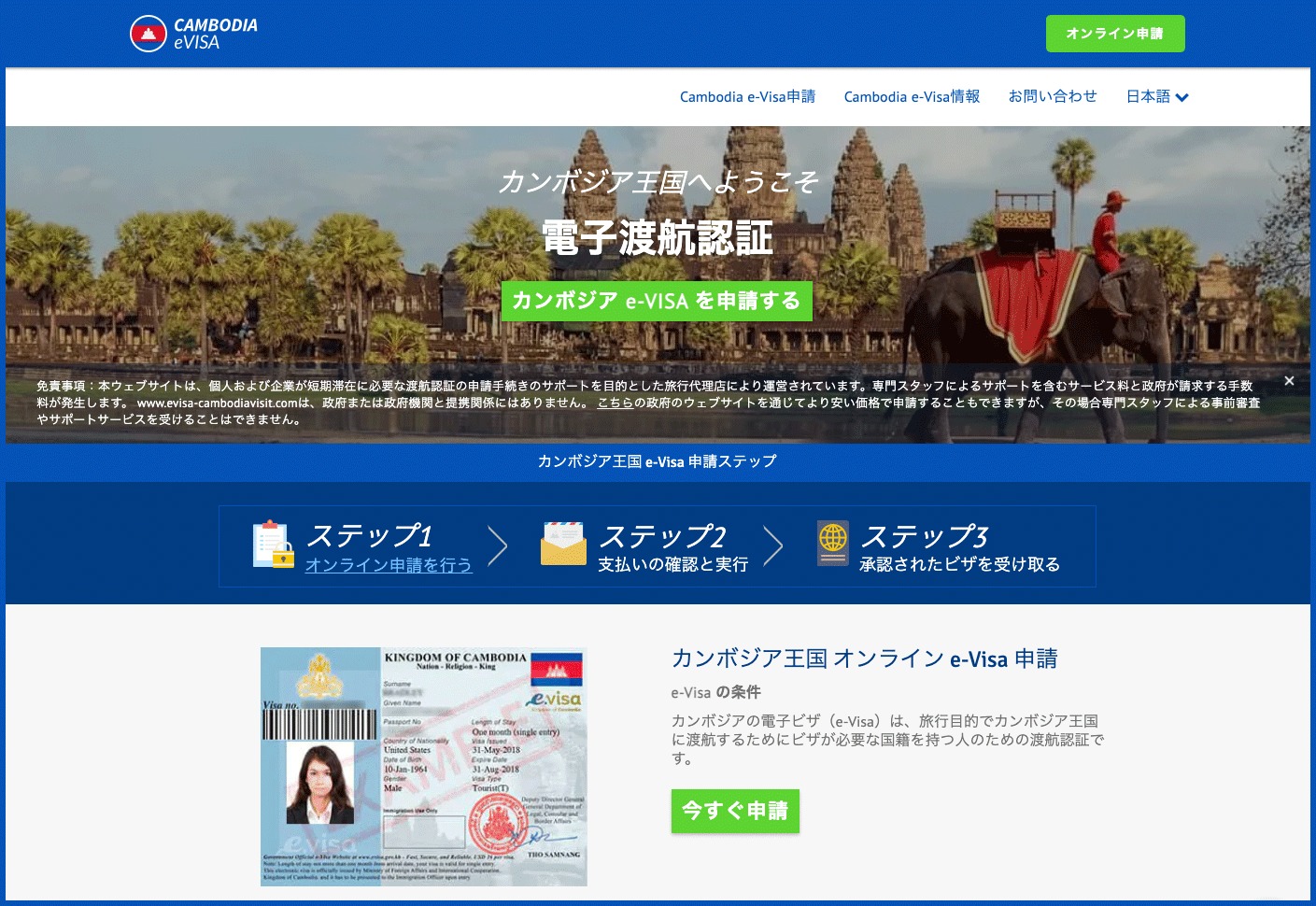The width and height of the screenshot is (1316, 906).
Task: Click the sample e-Visa document image
Action: (423, 766)
